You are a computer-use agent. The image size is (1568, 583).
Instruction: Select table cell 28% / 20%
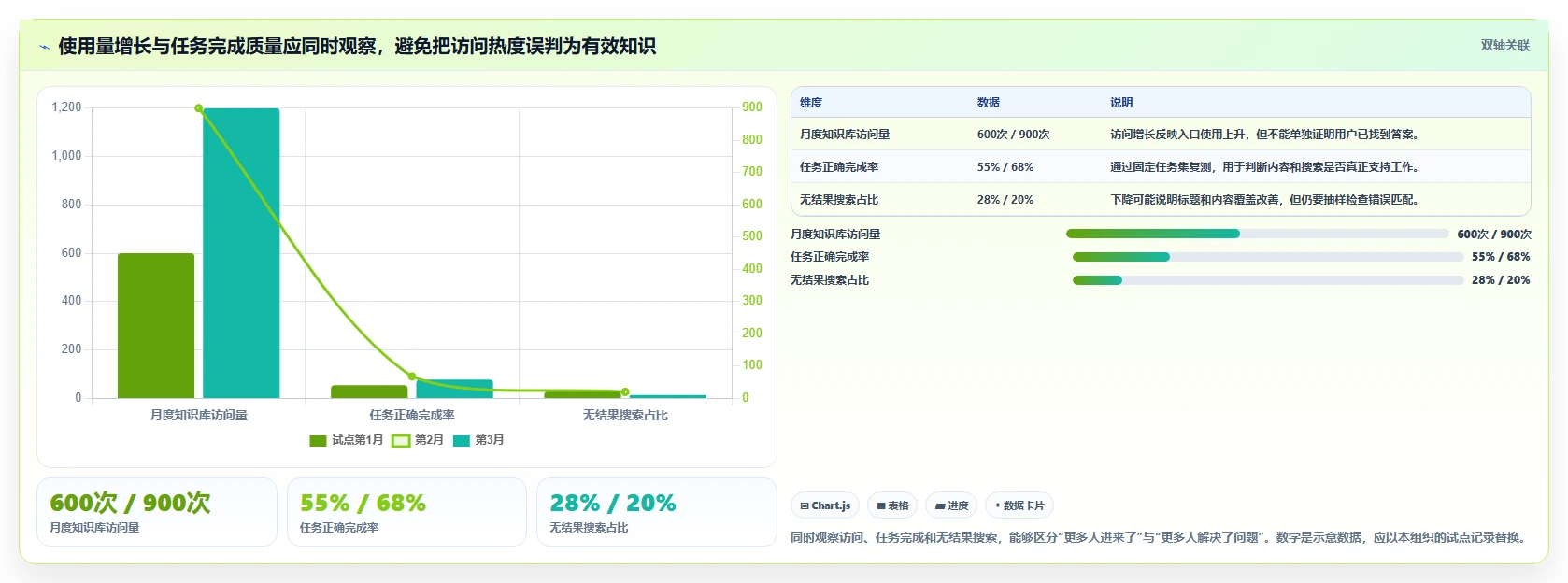[1005, 200]
